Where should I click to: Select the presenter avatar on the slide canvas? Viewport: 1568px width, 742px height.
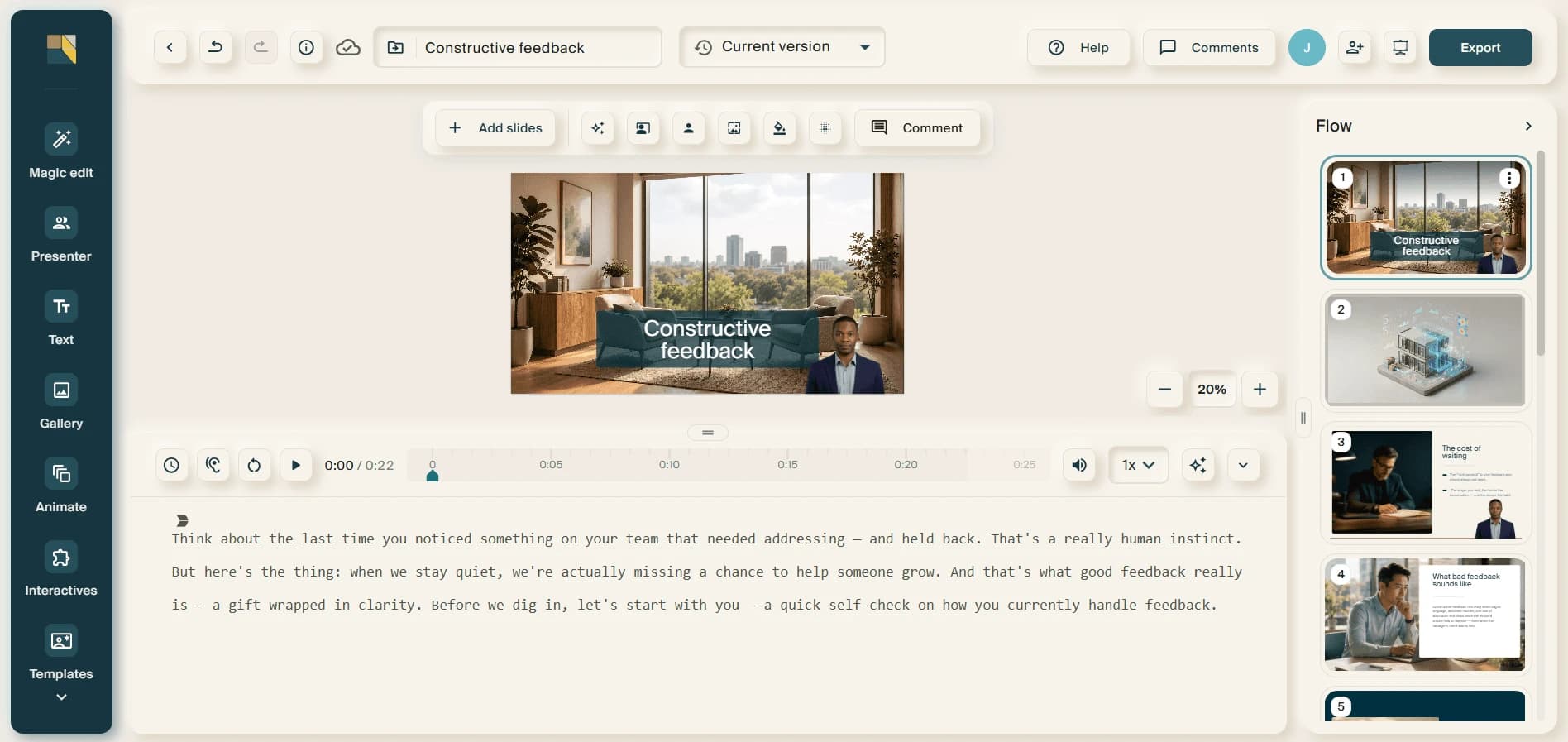[x=844, y=355]
